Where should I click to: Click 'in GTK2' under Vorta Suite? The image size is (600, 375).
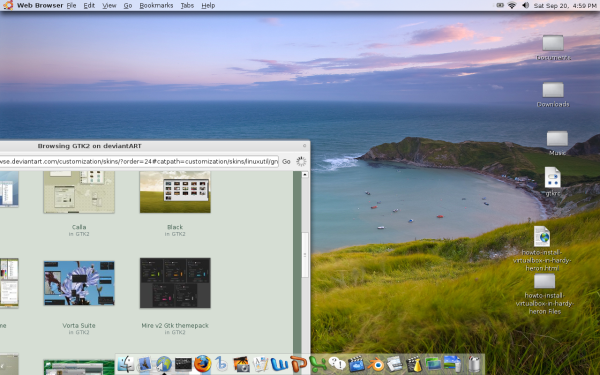tap(79, 333)
